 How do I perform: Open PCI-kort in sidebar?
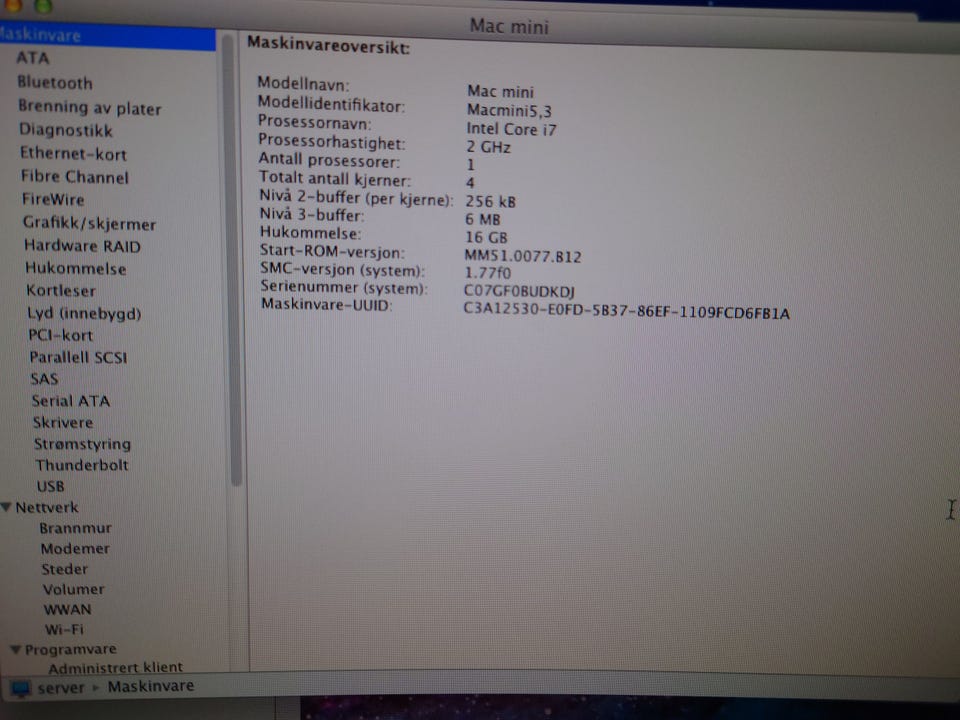[61, 336]
